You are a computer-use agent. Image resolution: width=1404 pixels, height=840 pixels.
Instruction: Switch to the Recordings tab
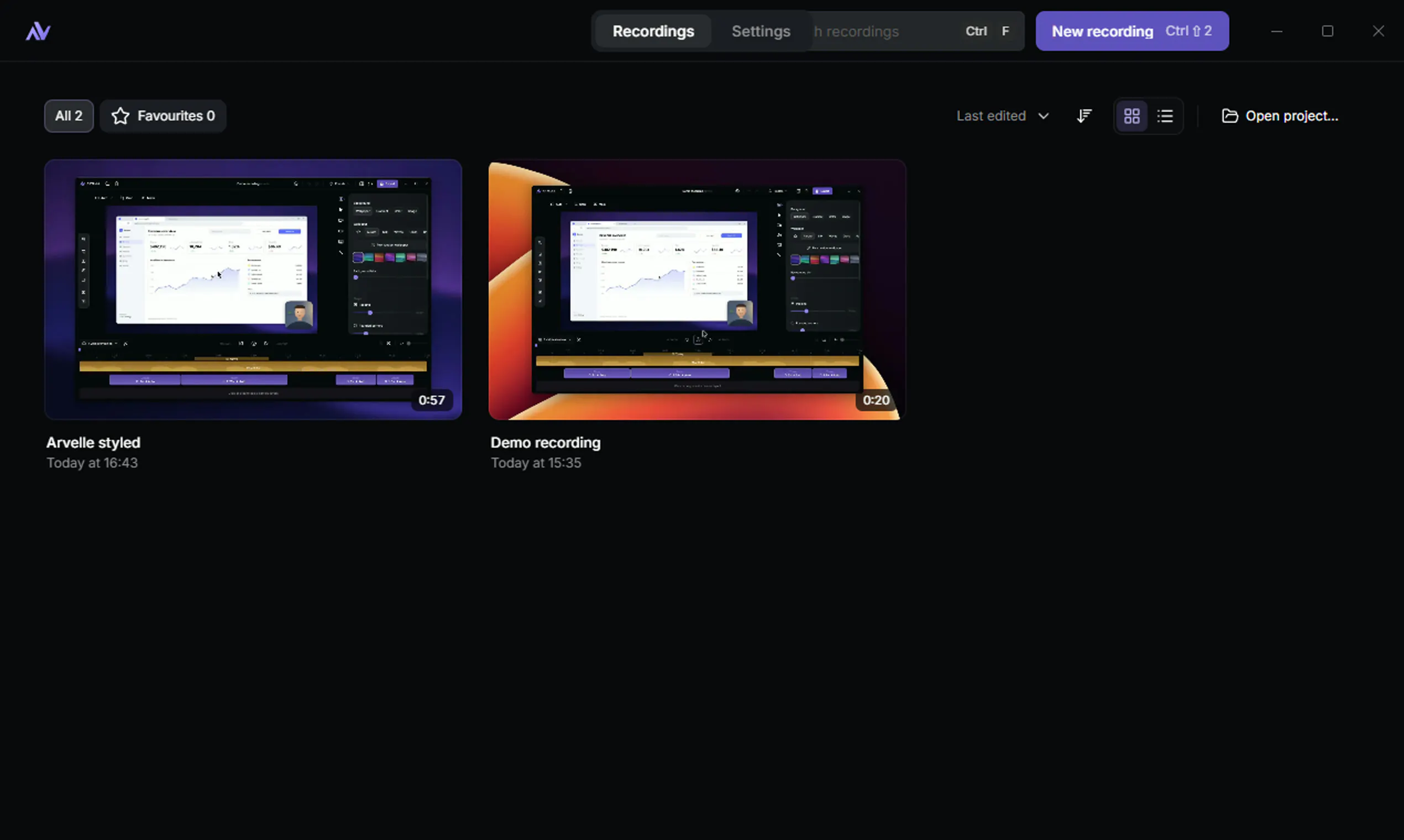click(x=653, y=31)
